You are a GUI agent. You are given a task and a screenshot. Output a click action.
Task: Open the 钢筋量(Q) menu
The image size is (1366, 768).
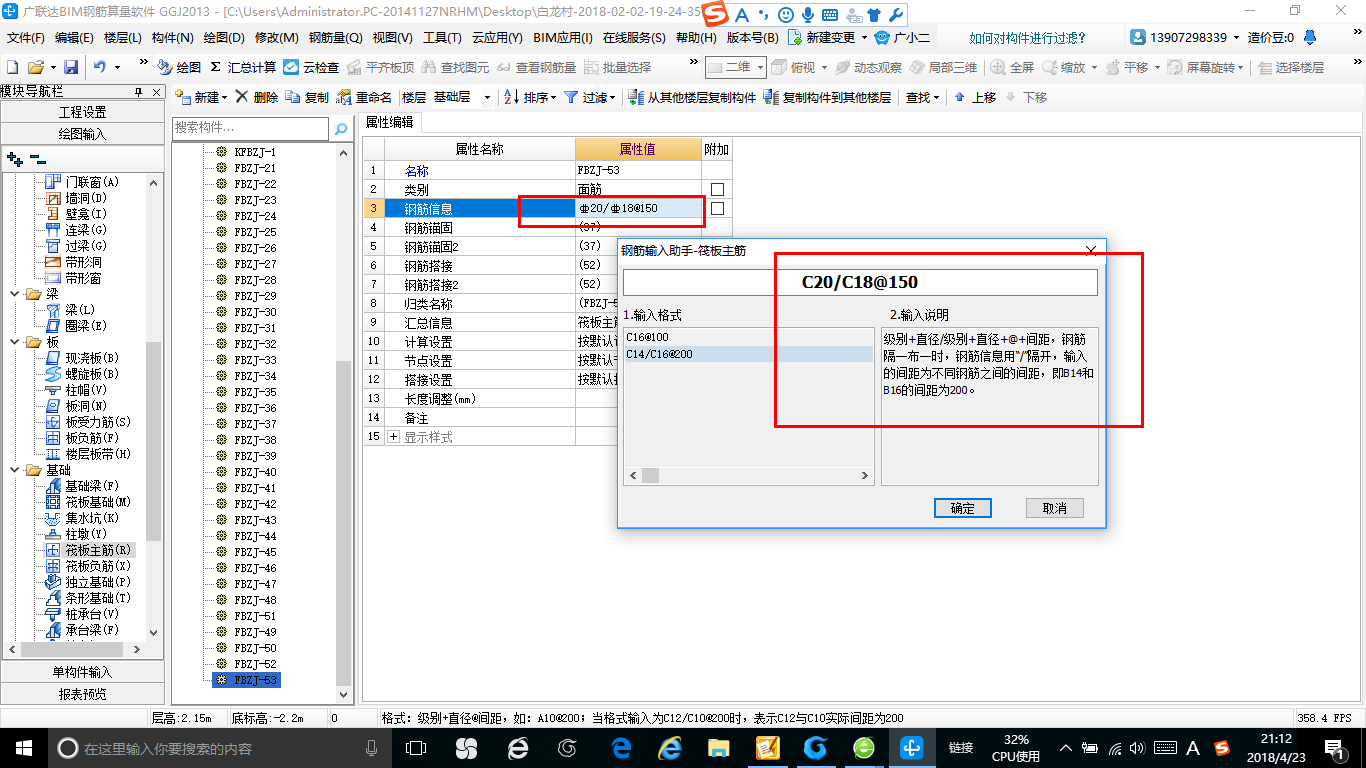point(335,37)
